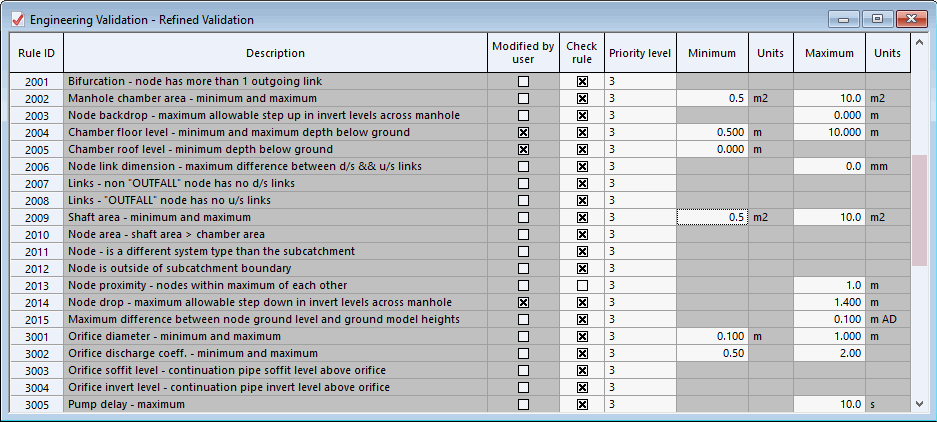The height and width of the screenshot is (422, 937).
Task: Toggle Check rule for rule 2013 Node proximity
Action: (582, 285)
